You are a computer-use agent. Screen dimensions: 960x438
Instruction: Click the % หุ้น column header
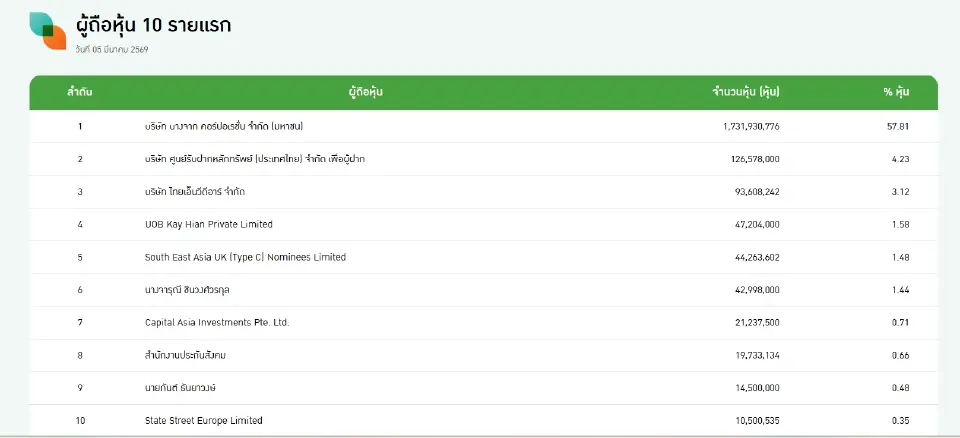pyautogui.click(x=895, y=92)
